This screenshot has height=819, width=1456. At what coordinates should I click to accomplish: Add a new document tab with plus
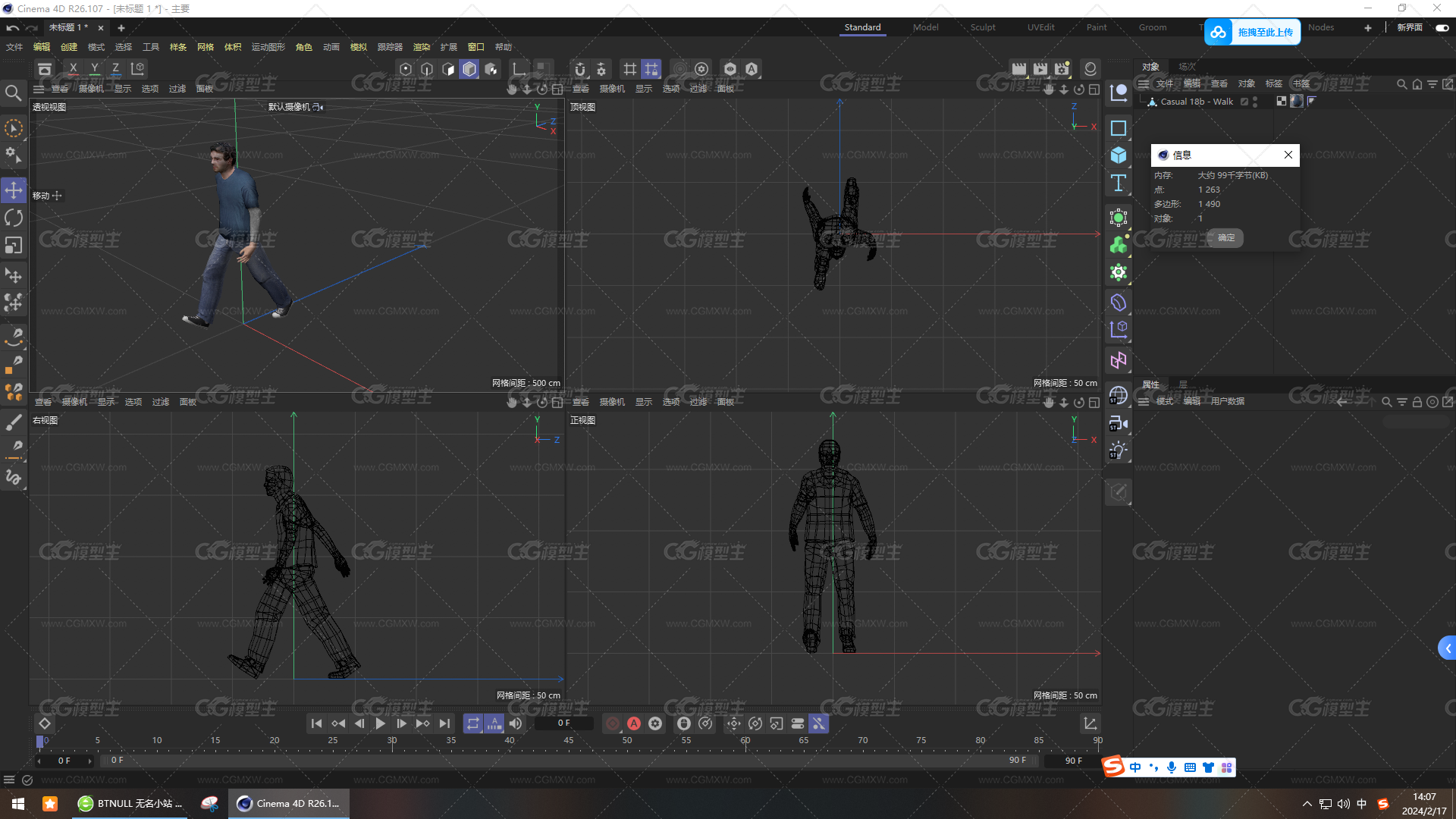tap(121, 28)
